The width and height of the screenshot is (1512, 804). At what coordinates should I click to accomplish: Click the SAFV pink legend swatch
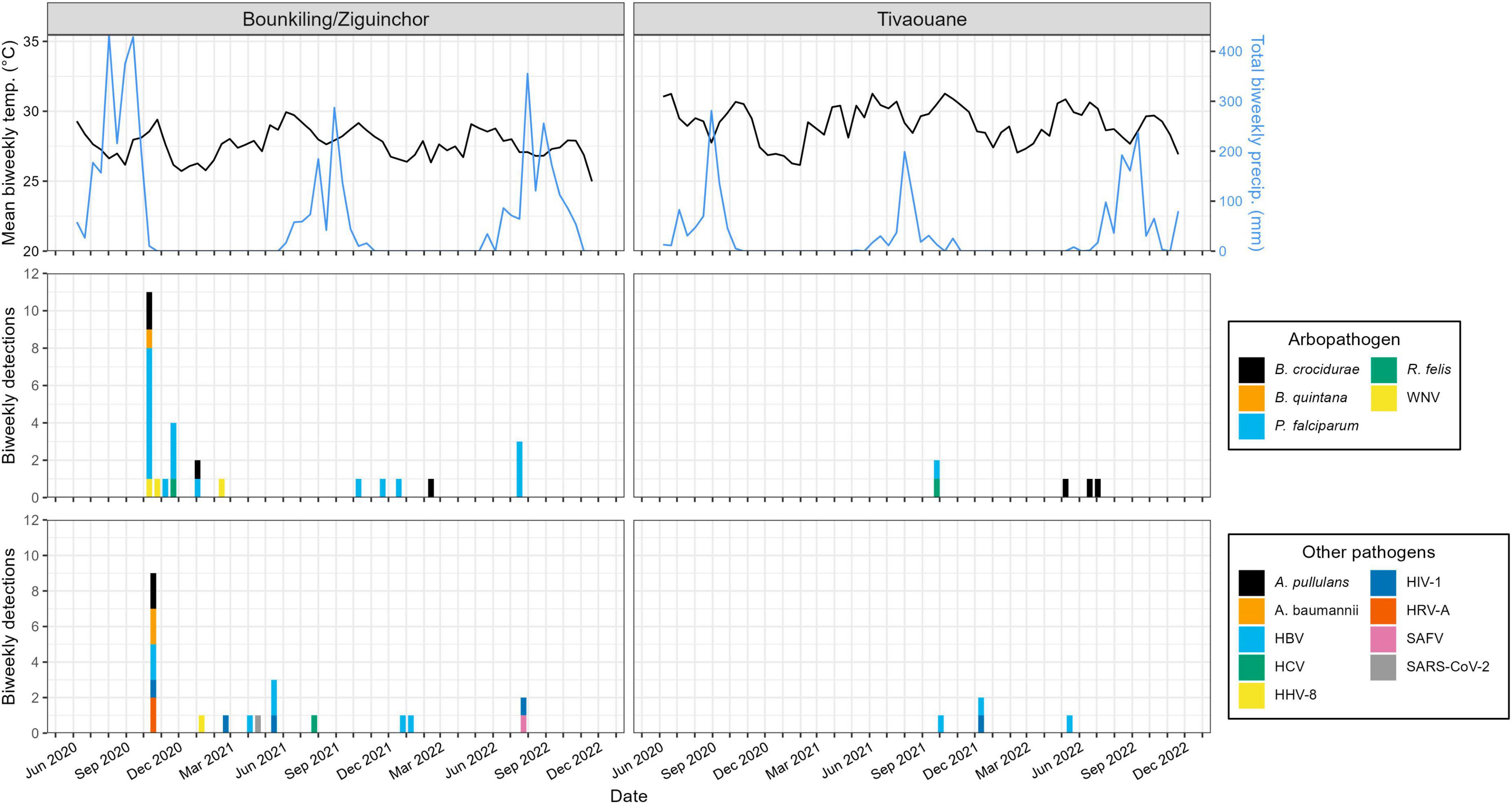pyautogui.click(x=1383, y=639)
